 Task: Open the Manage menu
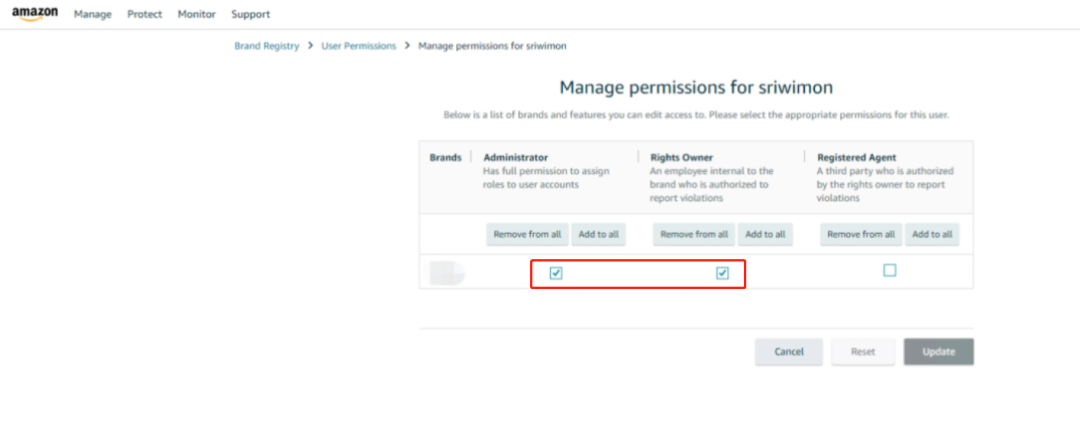[93, 15]
